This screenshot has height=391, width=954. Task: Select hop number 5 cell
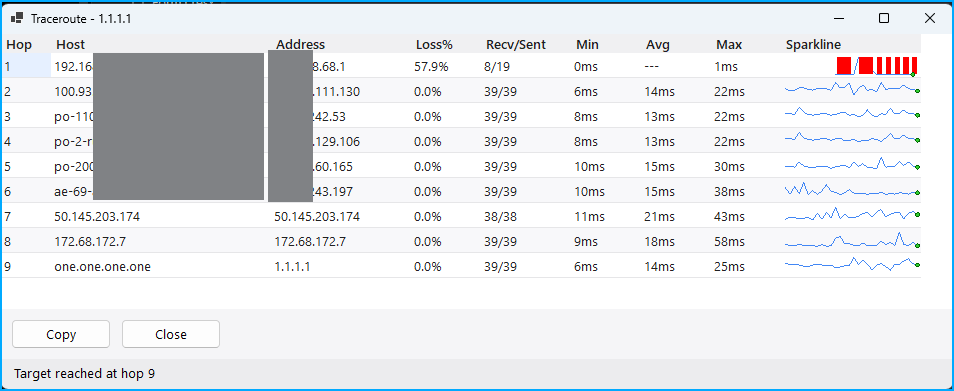(26, 166)
